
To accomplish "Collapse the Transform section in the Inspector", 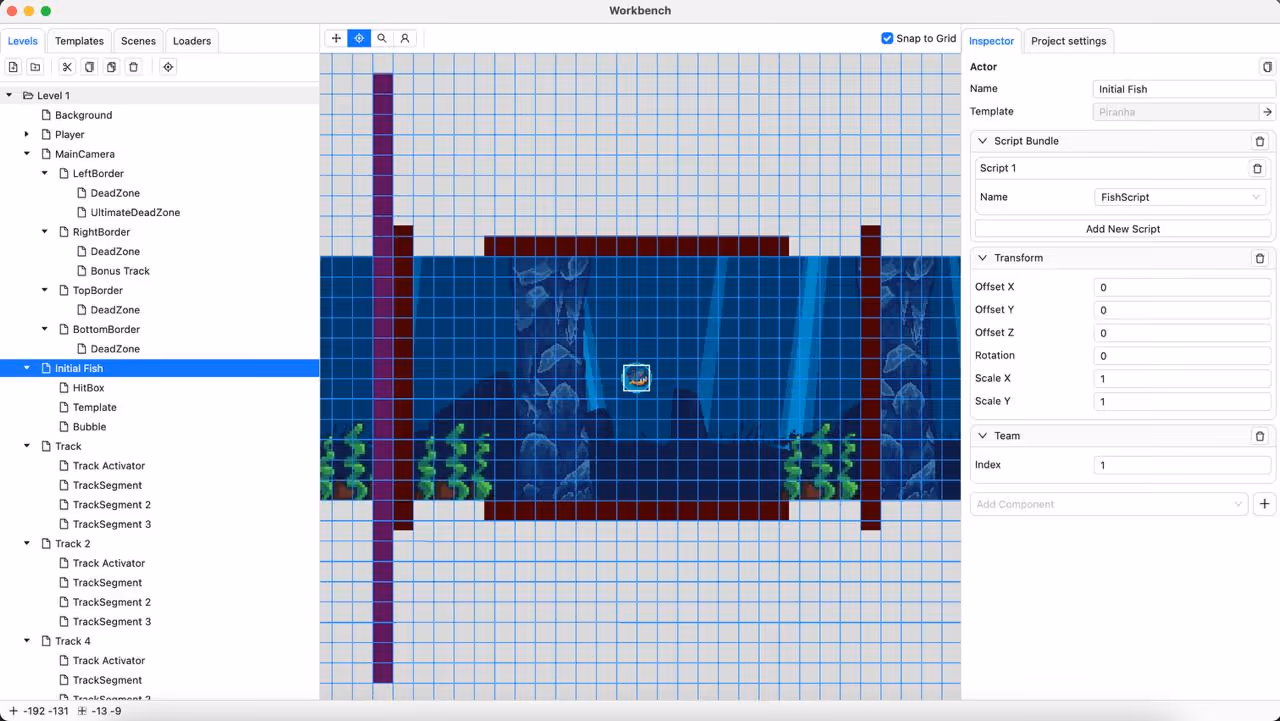I will tap(982, 258).
